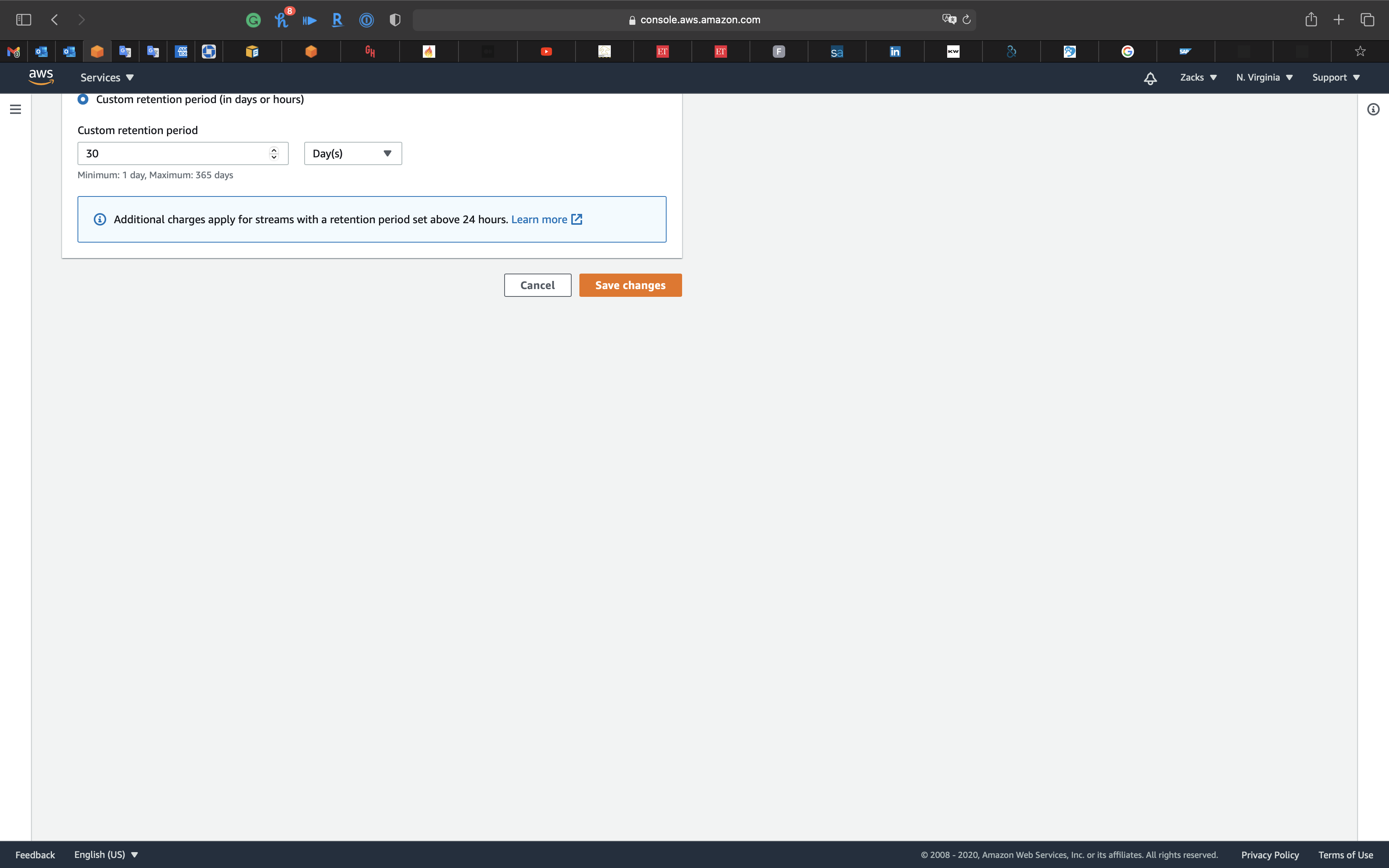
Task: Click the Grammarly extension icon
Action: click(253, 21)
